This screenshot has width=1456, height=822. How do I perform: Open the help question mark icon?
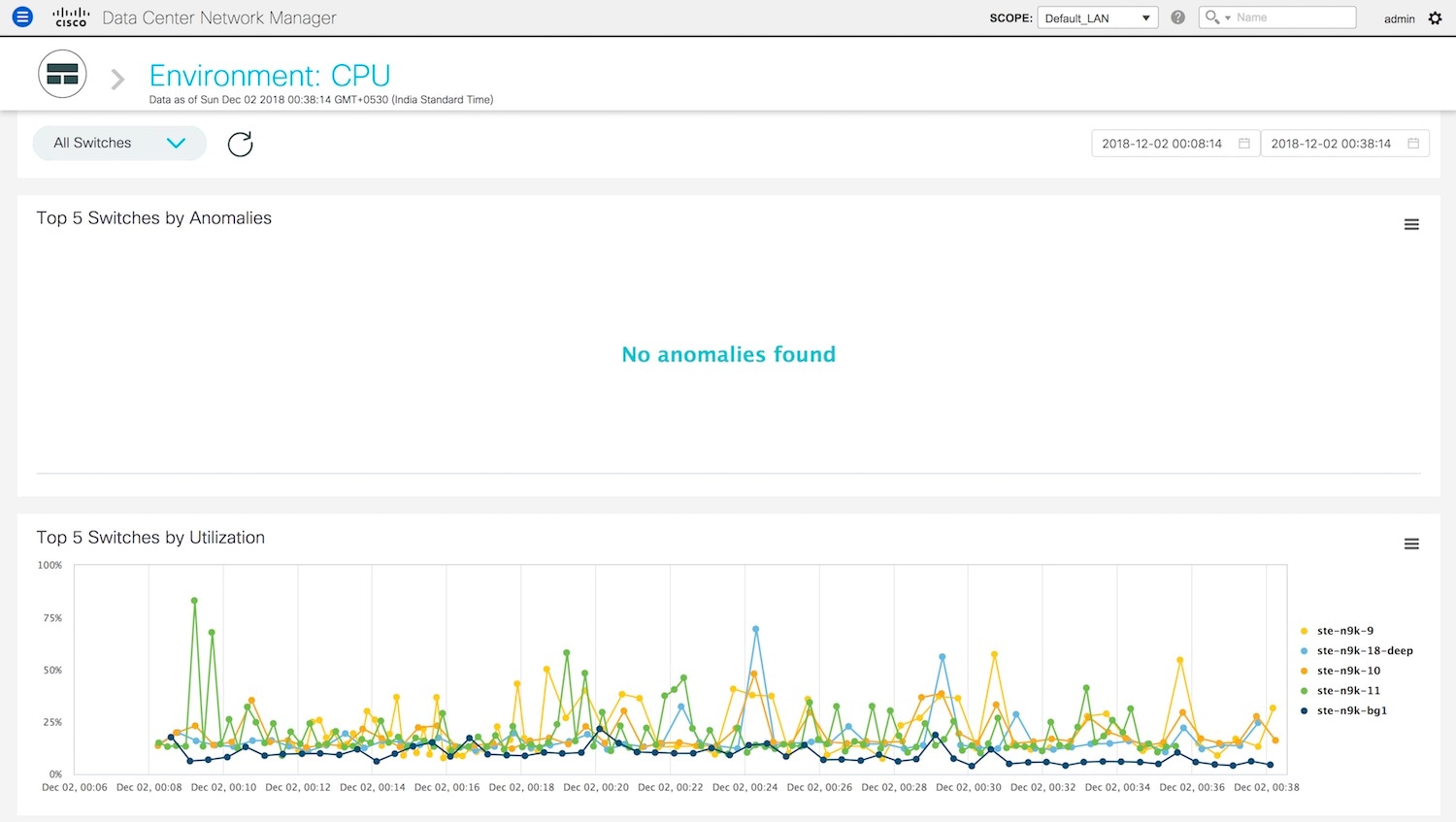[1177, 17]
